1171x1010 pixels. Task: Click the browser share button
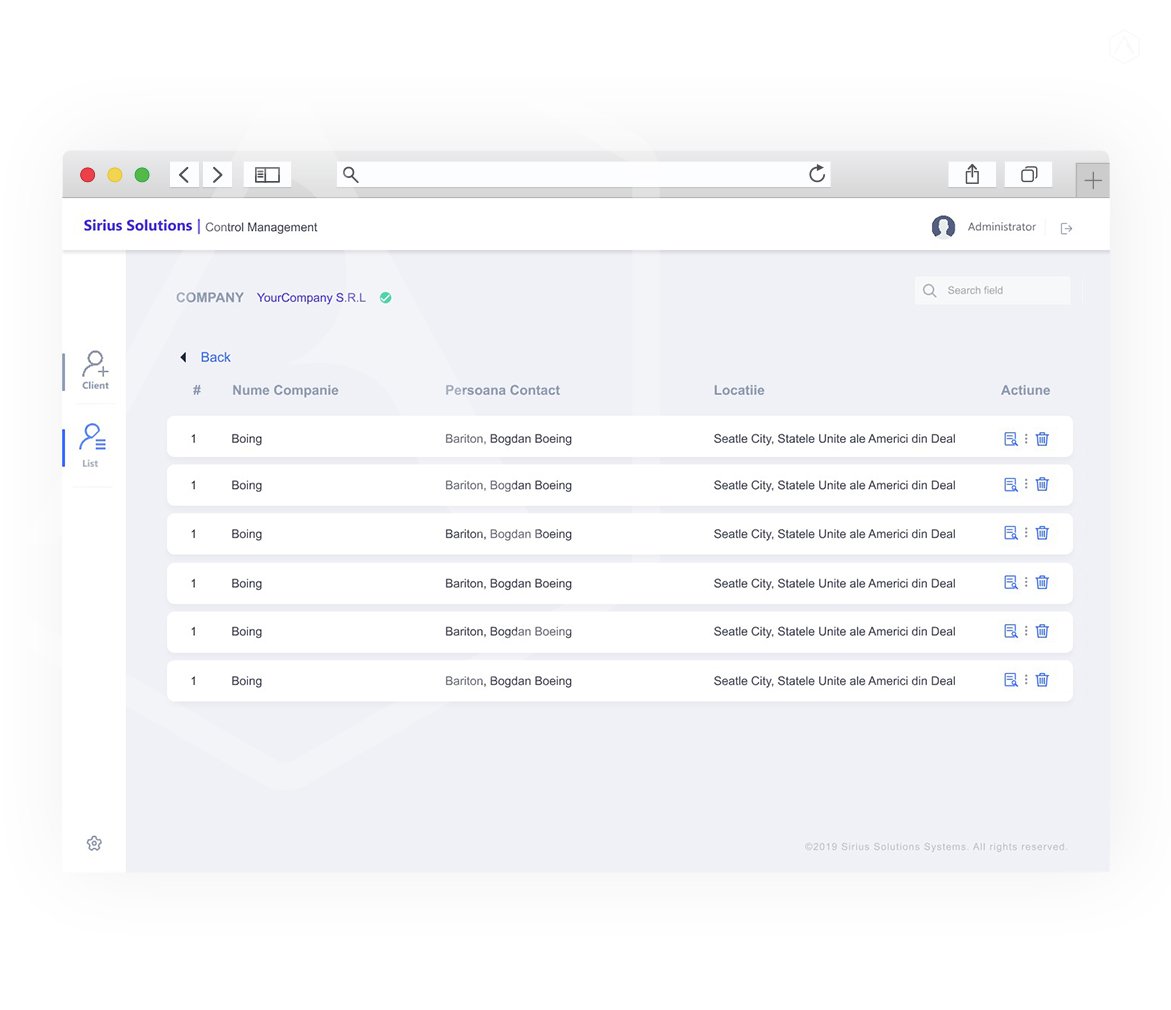972,174
